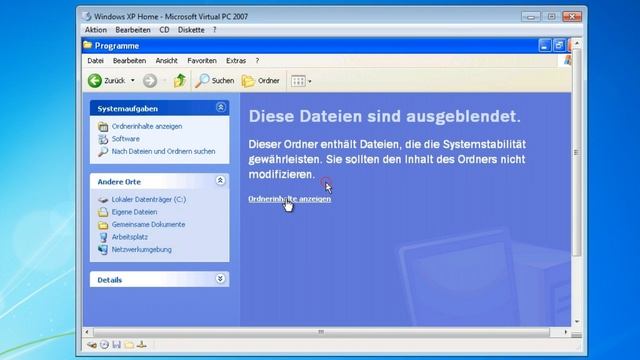
Task: Open the Favoriten menu
Action: point(202,60)
